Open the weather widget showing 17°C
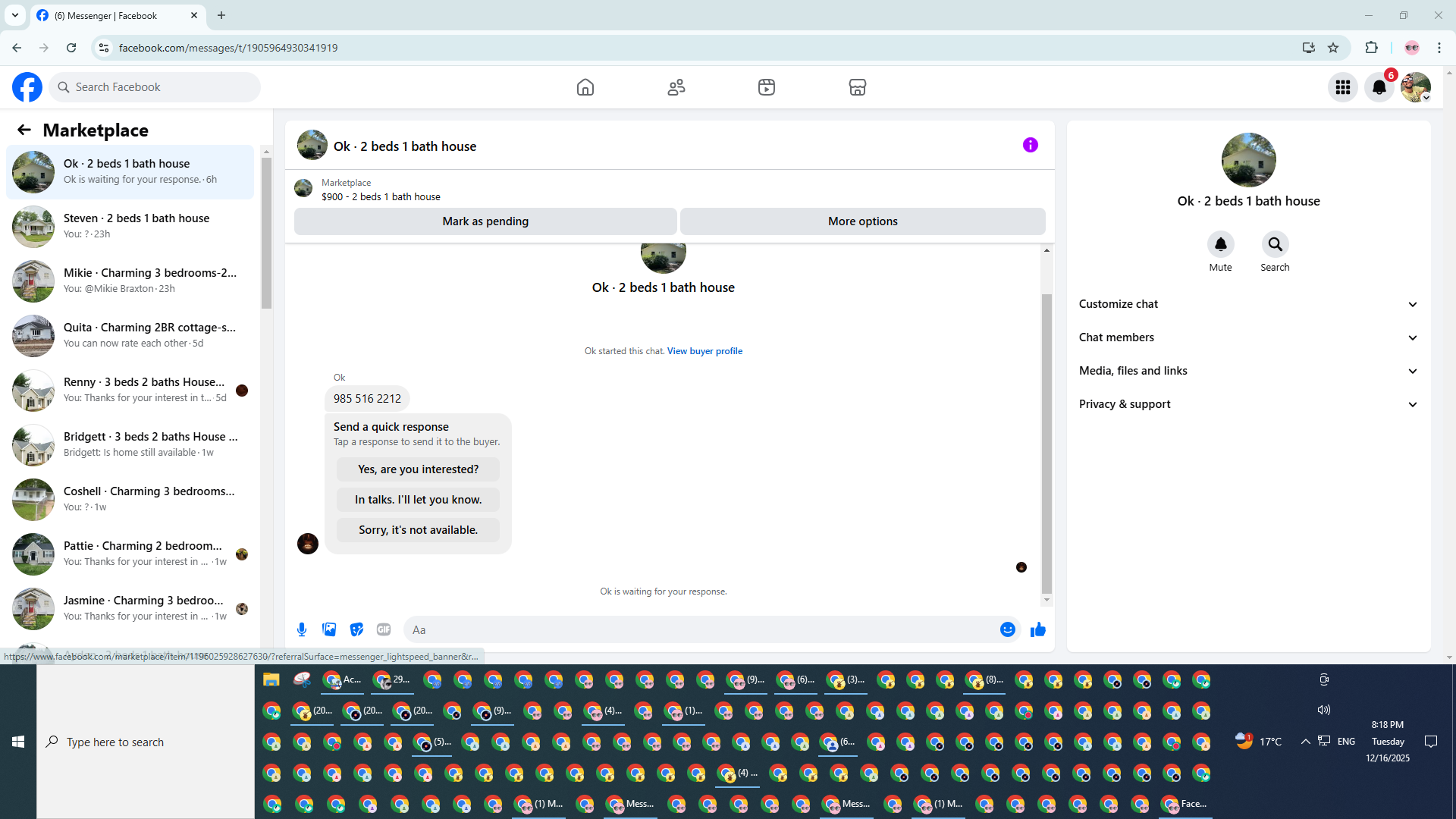The width and height of the screenshot is (1456, 819). pyautogui.click(x=1258, y=741)
